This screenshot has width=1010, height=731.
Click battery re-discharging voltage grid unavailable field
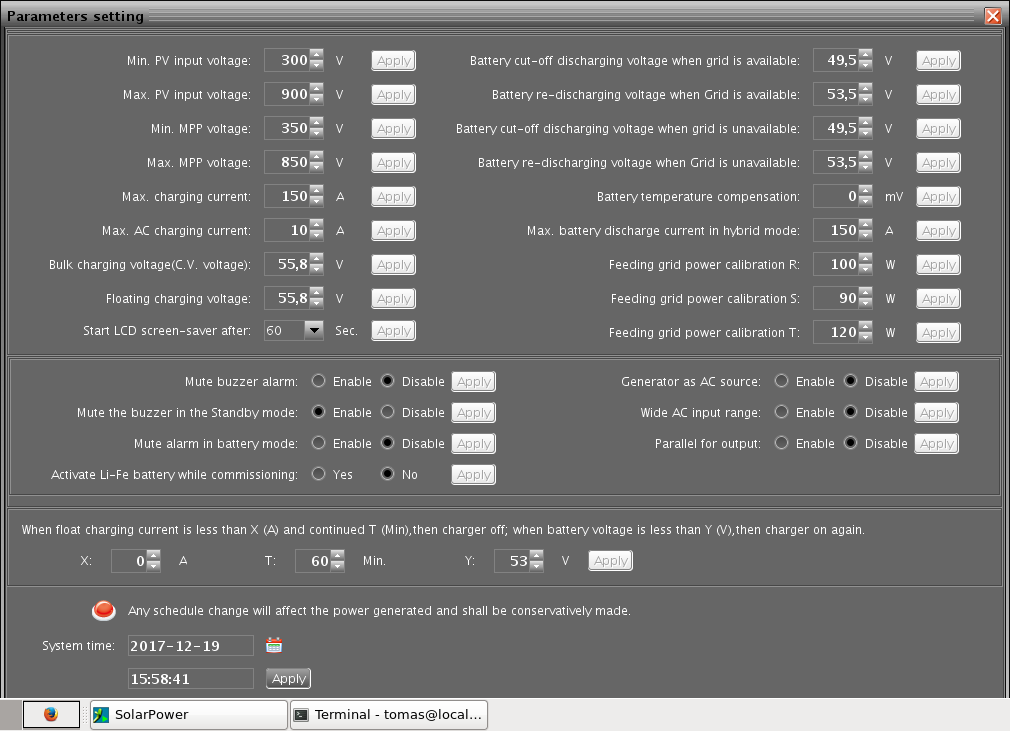click(836, 162)
